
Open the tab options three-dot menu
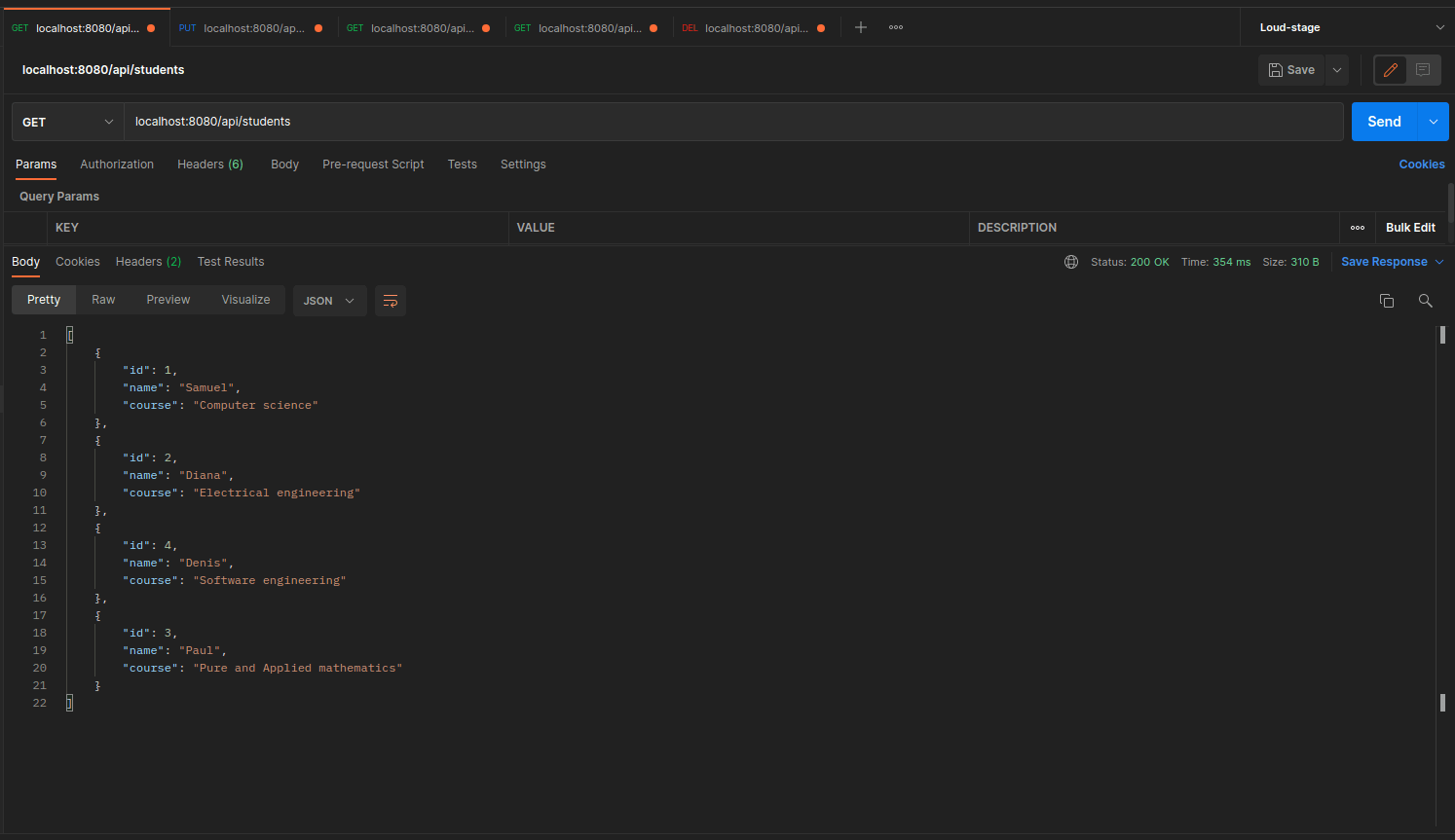coord(896,27)
